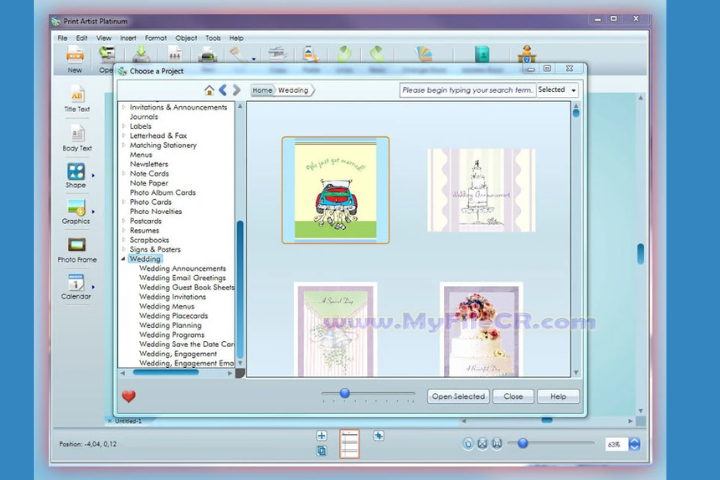Screen dimensions: 720x480
Task: Click the Print toolbar icon
Action: (x=207, y=55)
